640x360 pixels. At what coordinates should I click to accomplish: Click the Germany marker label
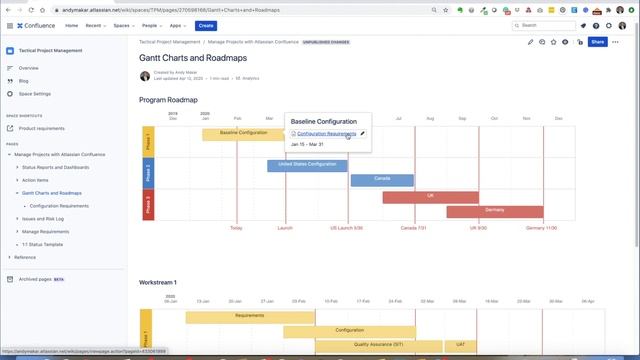pyautogui.click(x=541, y=228)
